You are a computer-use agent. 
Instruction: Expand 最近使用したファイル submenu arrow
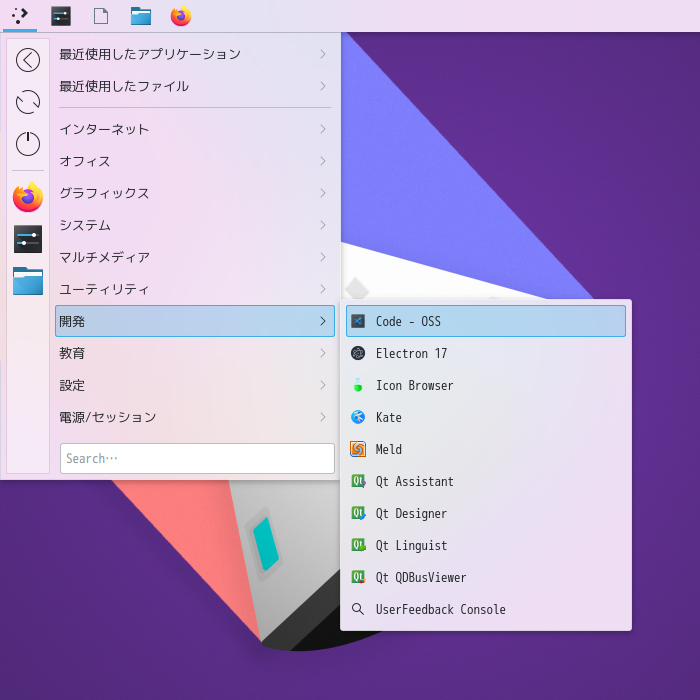coord(323,86)
